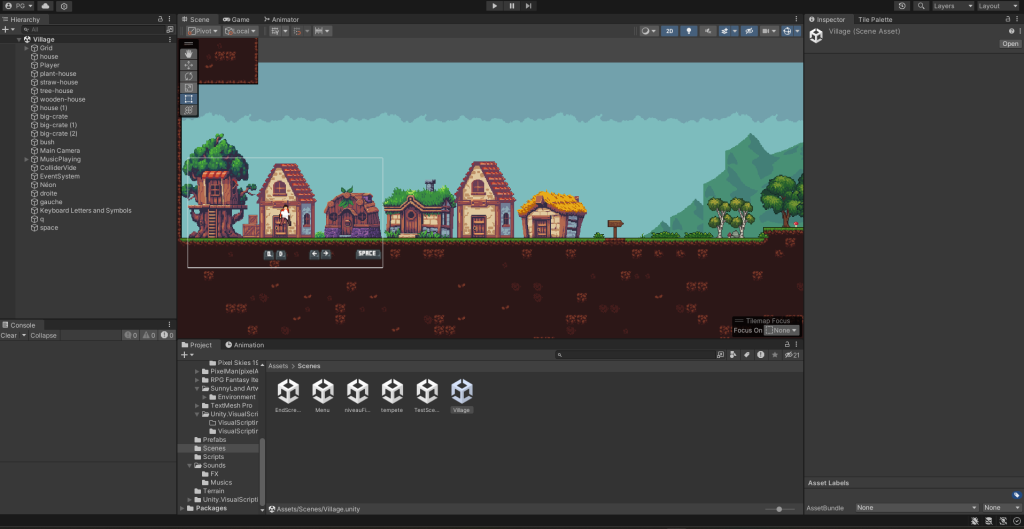1024x529 pixels.
Task: Click the Village scene icon in Inspector header
Action: (816, 35)
